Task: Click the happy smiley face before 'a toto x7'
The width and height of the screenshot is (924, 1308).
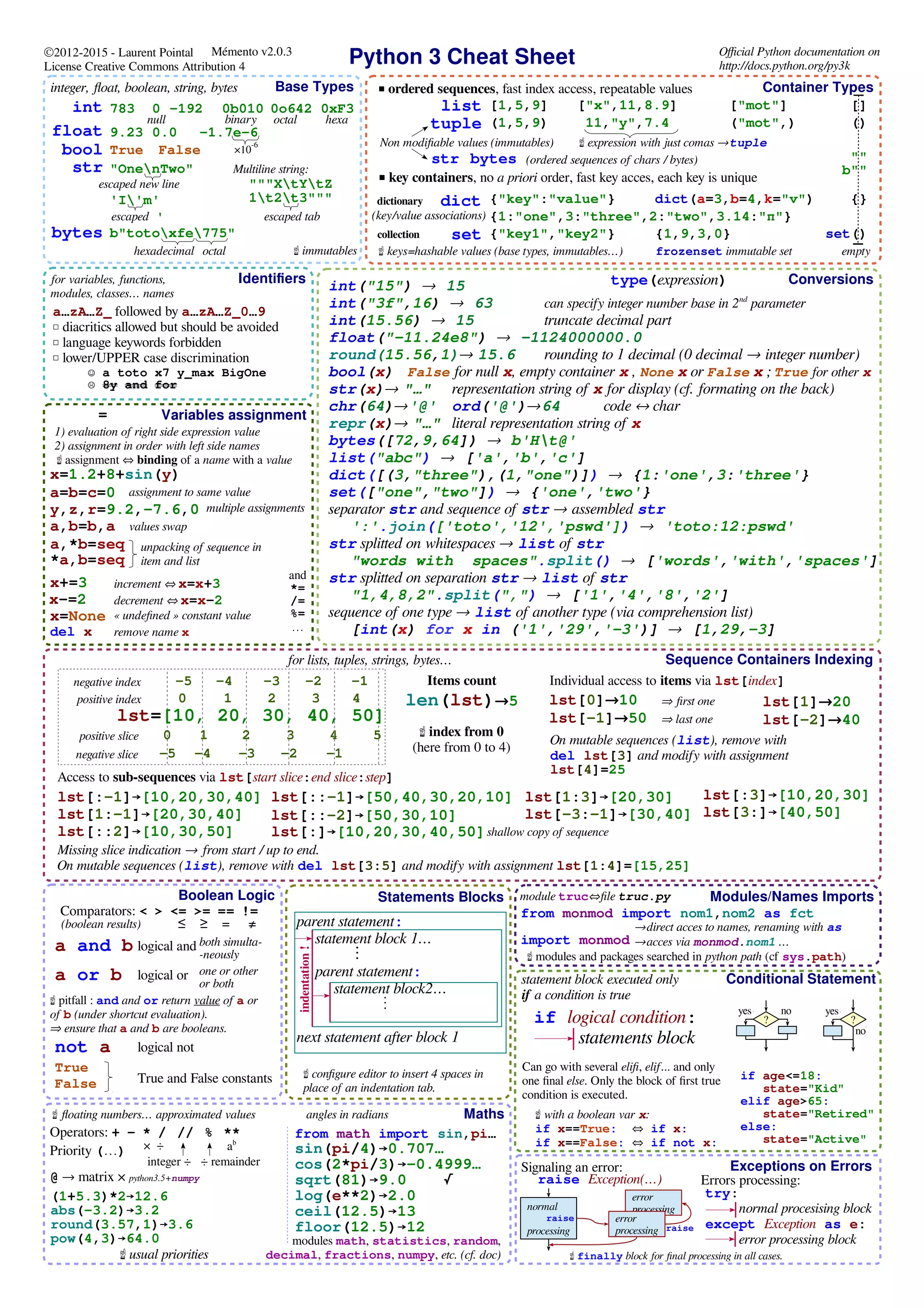Action: tap(91, 373)
